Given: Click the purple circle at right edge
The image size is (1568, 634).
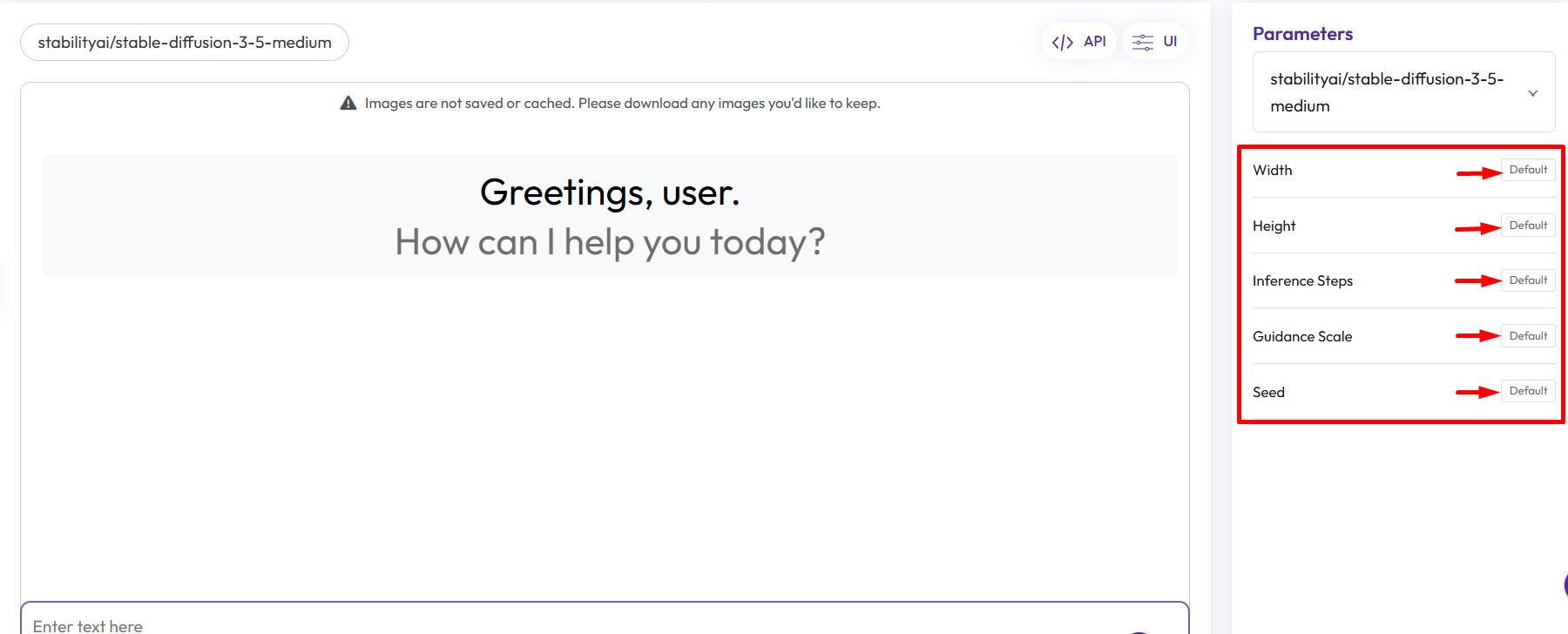Looking at the screenshot, I should point(1565,584).
